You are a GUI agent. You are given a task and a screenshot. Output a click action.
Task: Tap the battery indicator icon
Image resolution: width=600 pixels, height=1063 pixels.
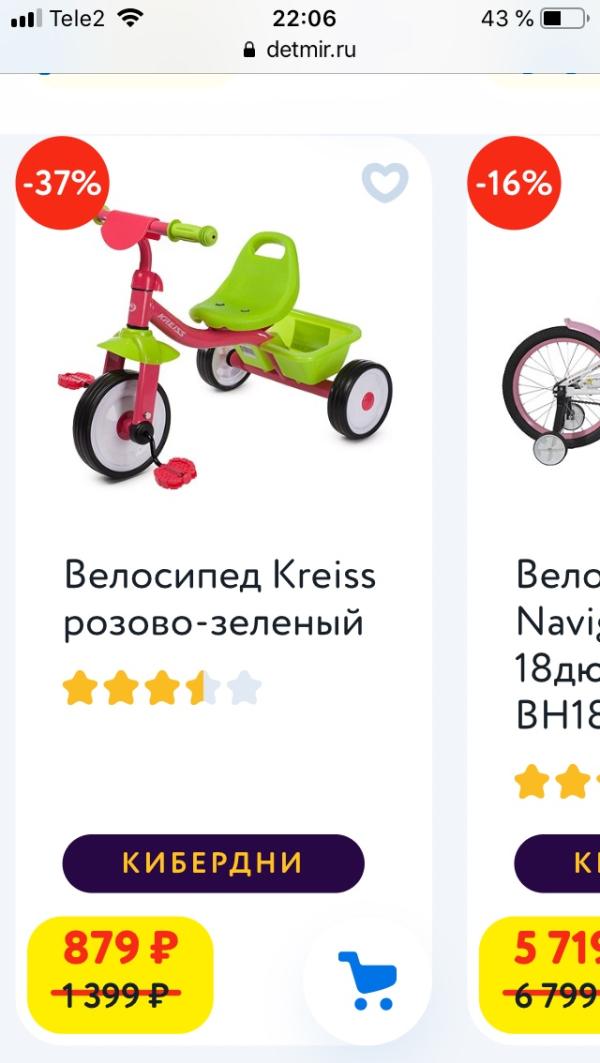coord(563,18)
